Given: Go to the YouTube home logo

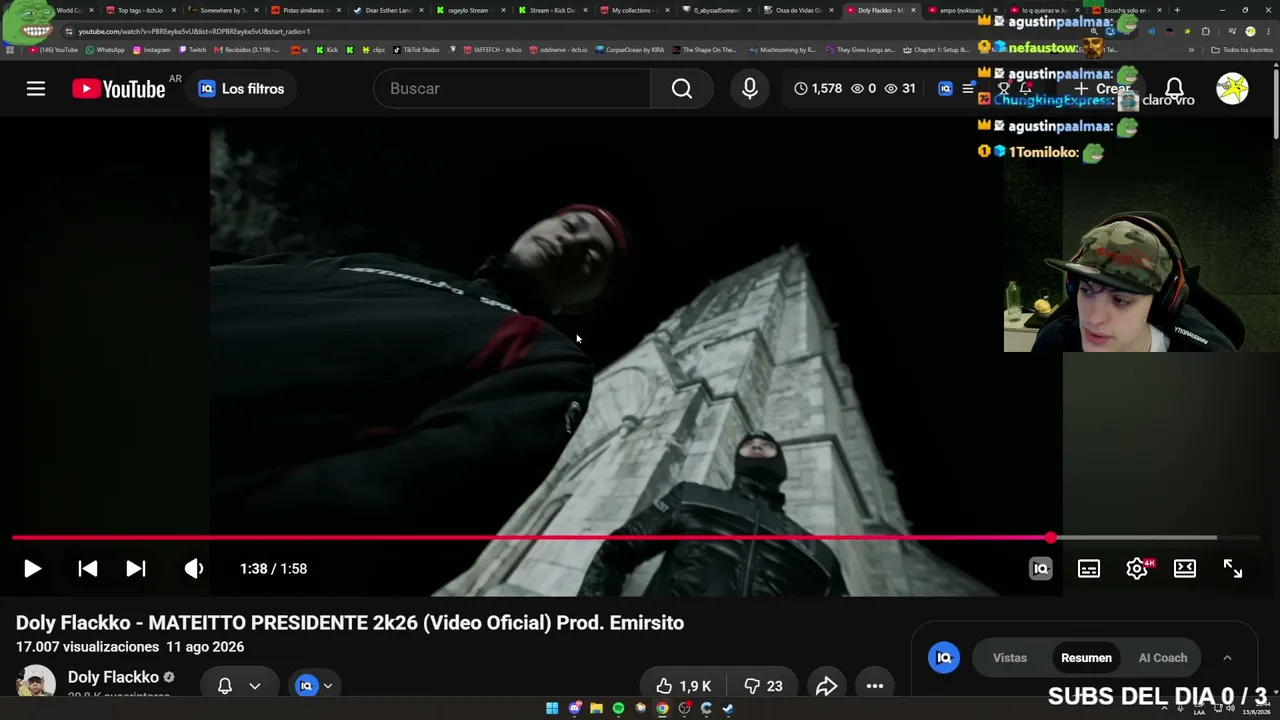Looking at the screenshot, I should [x=119, y=89].
